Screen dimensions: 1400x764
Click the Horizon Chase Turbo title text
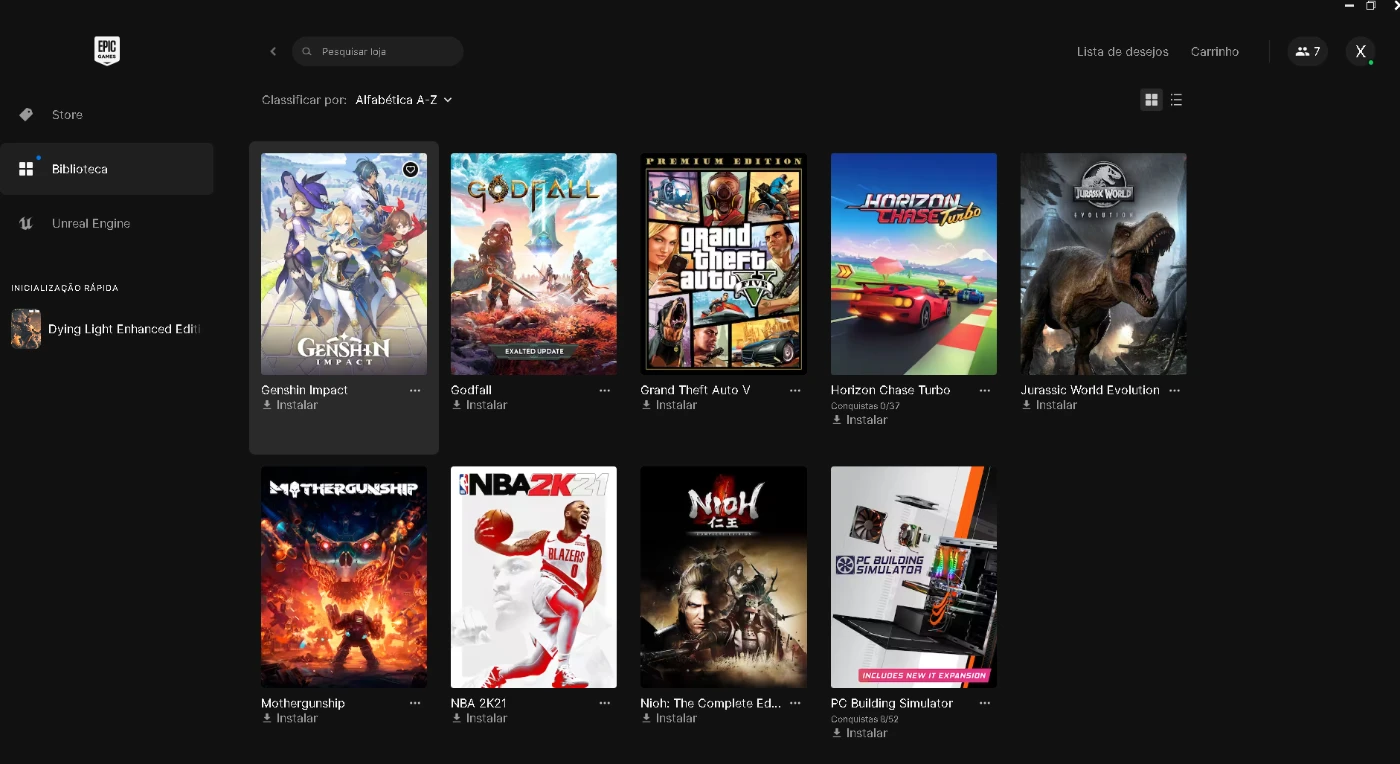891,390
